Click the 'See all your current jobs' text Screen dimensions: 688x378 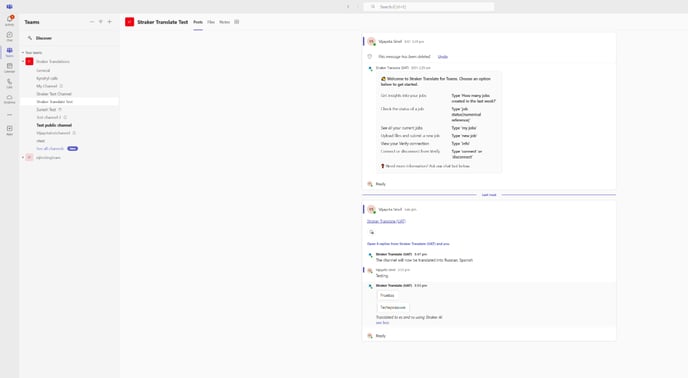coord(401,128)
